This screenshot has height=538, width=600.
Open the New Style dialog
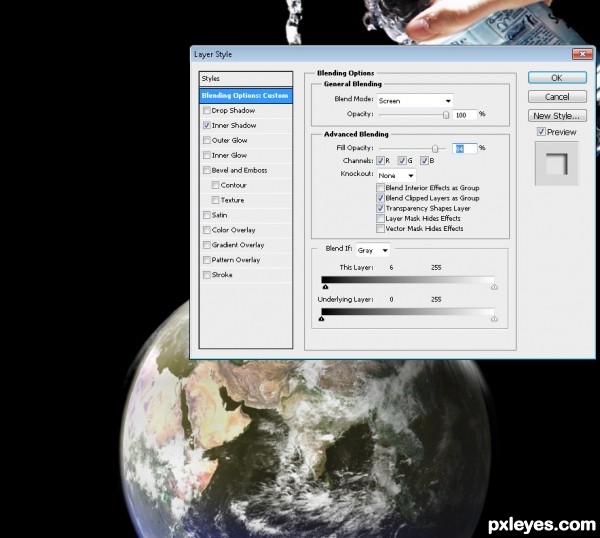click(557, 116)
